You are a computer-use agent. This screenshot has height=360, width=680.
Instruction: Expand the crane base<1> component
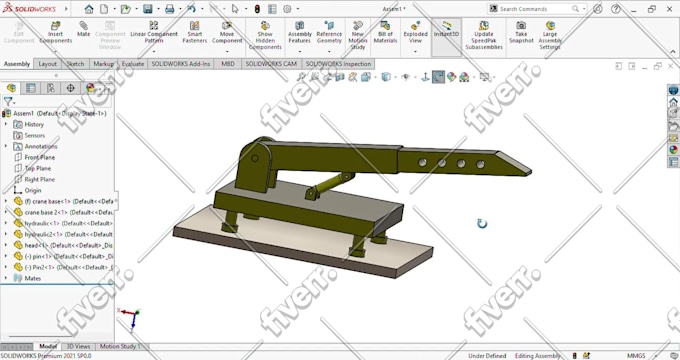point(6,201)
